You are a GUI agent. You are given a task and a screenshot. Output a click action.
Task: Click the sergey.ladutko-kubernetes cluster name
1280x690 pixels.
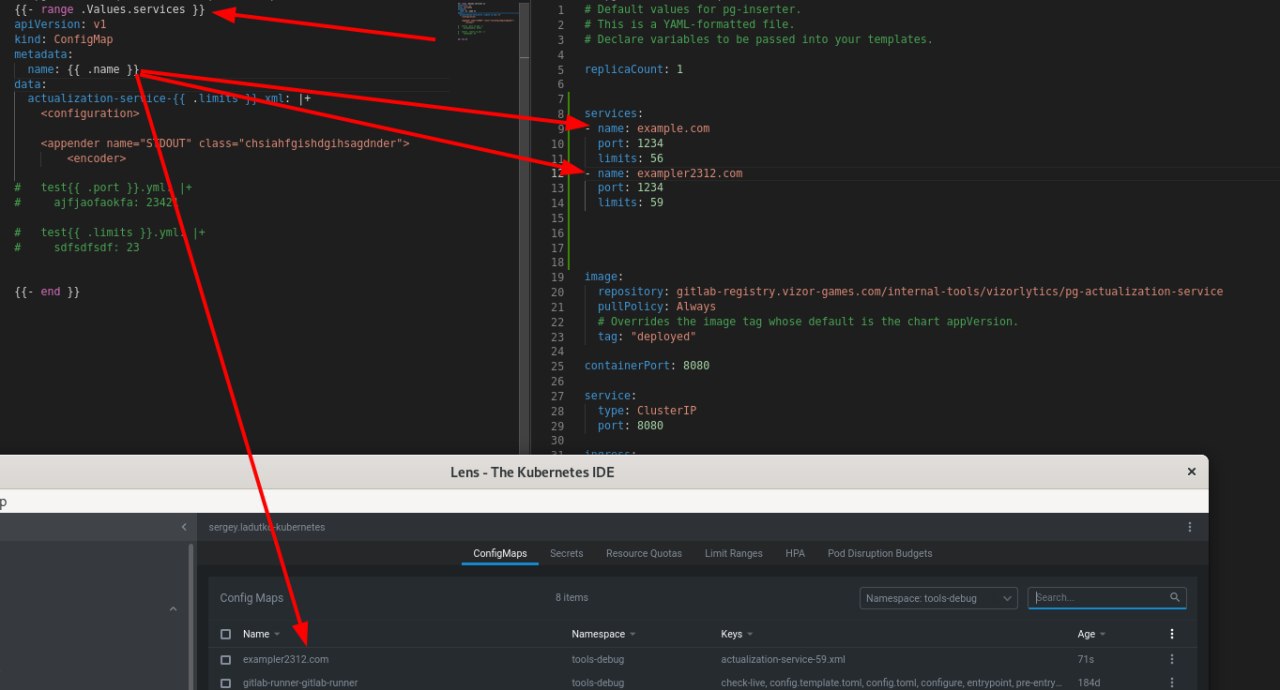[267, 527]
